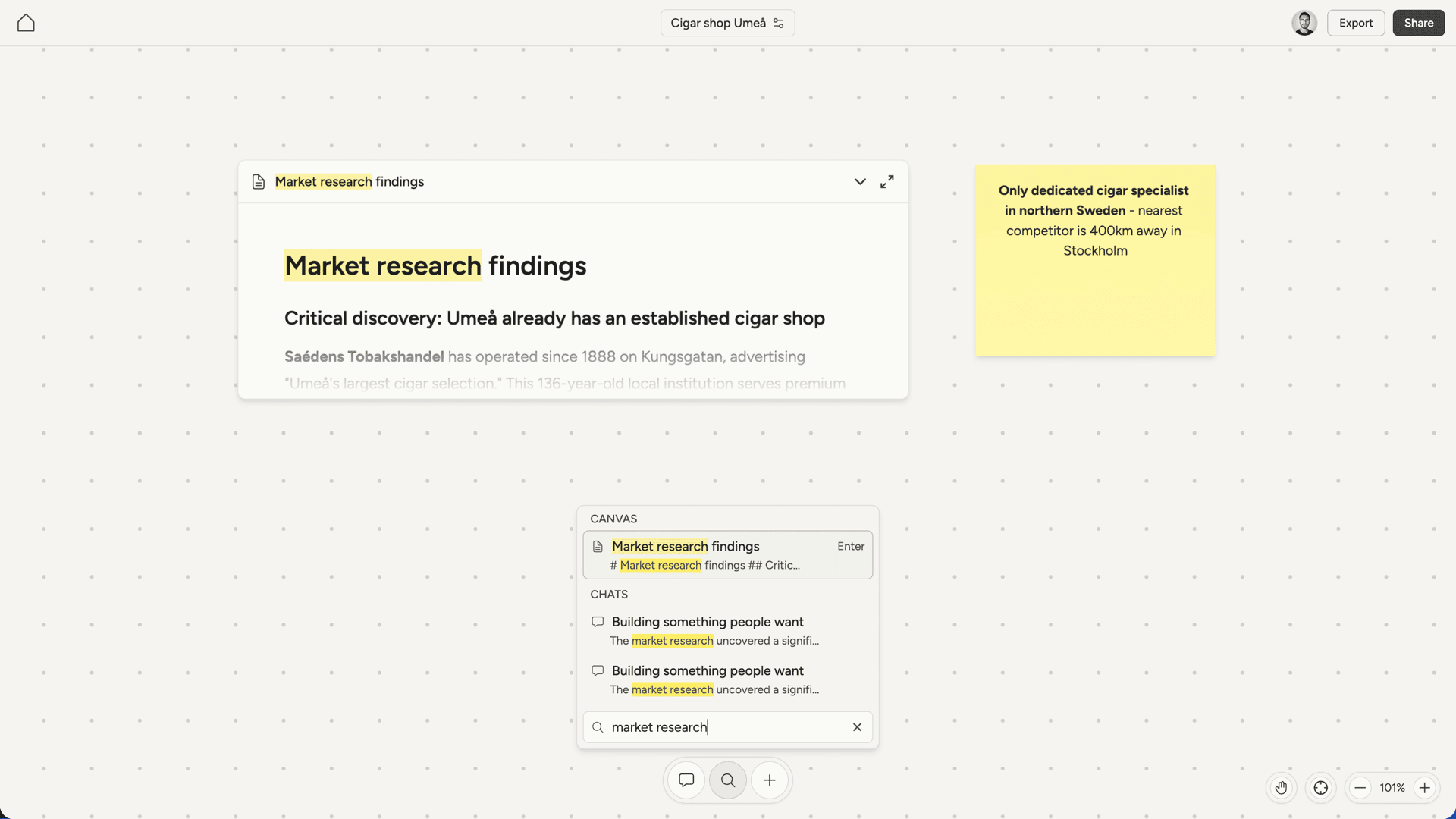Collapse the Market research findings card
Image resolution: width=1456 pixels, height=819 pixels.
tap(860, 181)
